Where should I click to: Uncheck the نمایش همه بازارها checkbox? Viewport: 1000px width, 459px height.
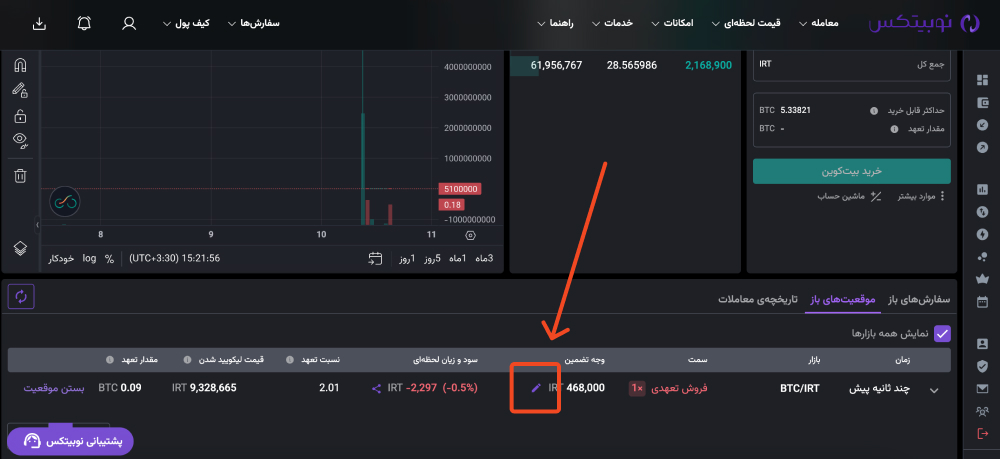tap(942, 333)
